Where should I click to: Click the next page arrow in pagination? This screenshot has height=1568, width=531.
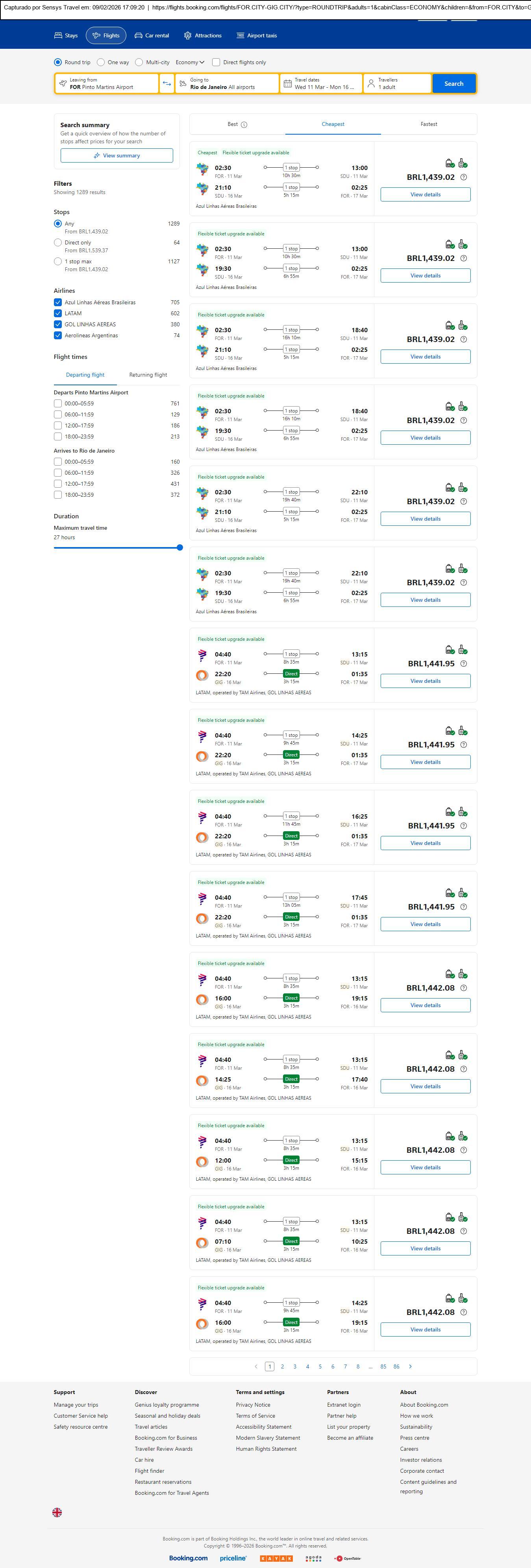(x=411, y=1366)
